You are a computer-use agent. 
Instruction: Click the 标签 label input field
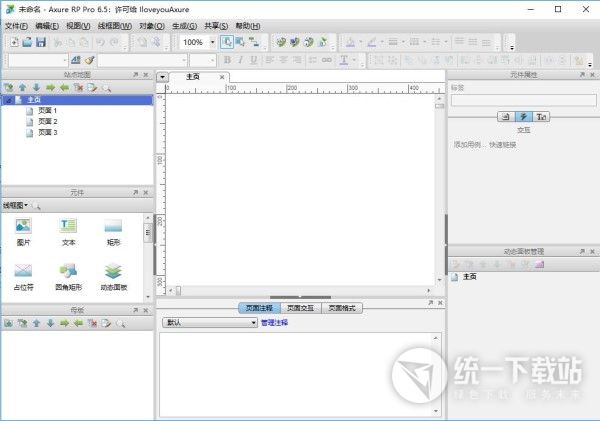[521, 99]
